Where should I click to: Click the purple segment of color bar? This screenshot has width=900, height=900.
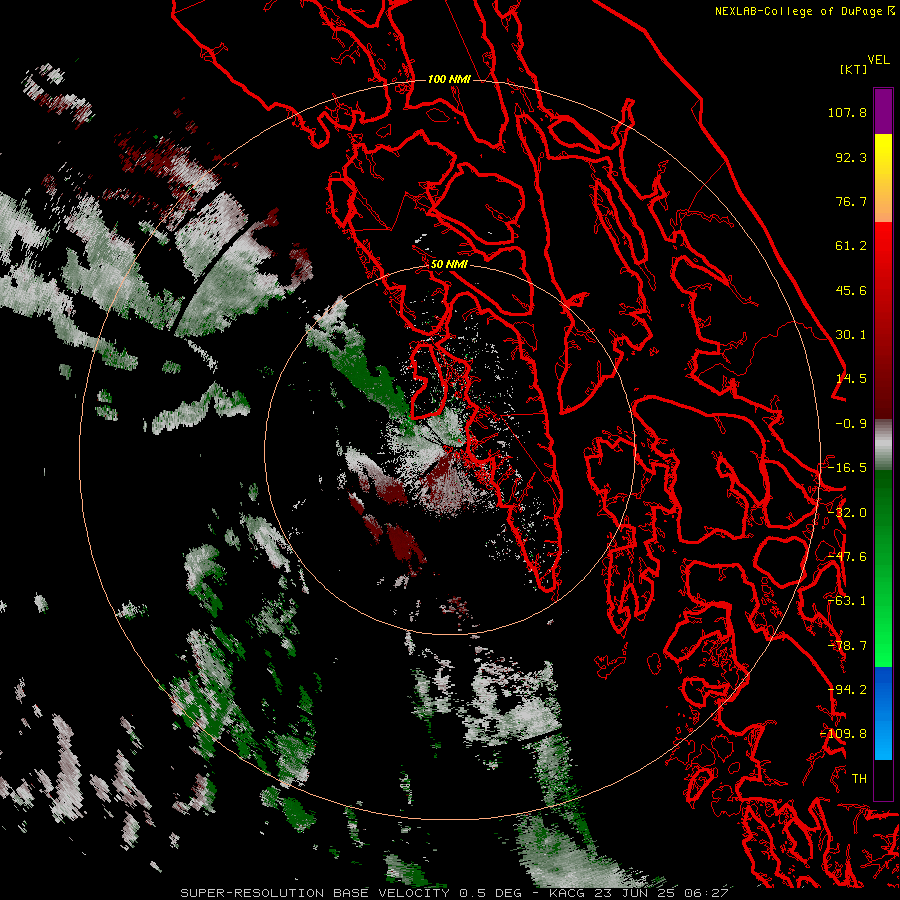pos(883,111)
